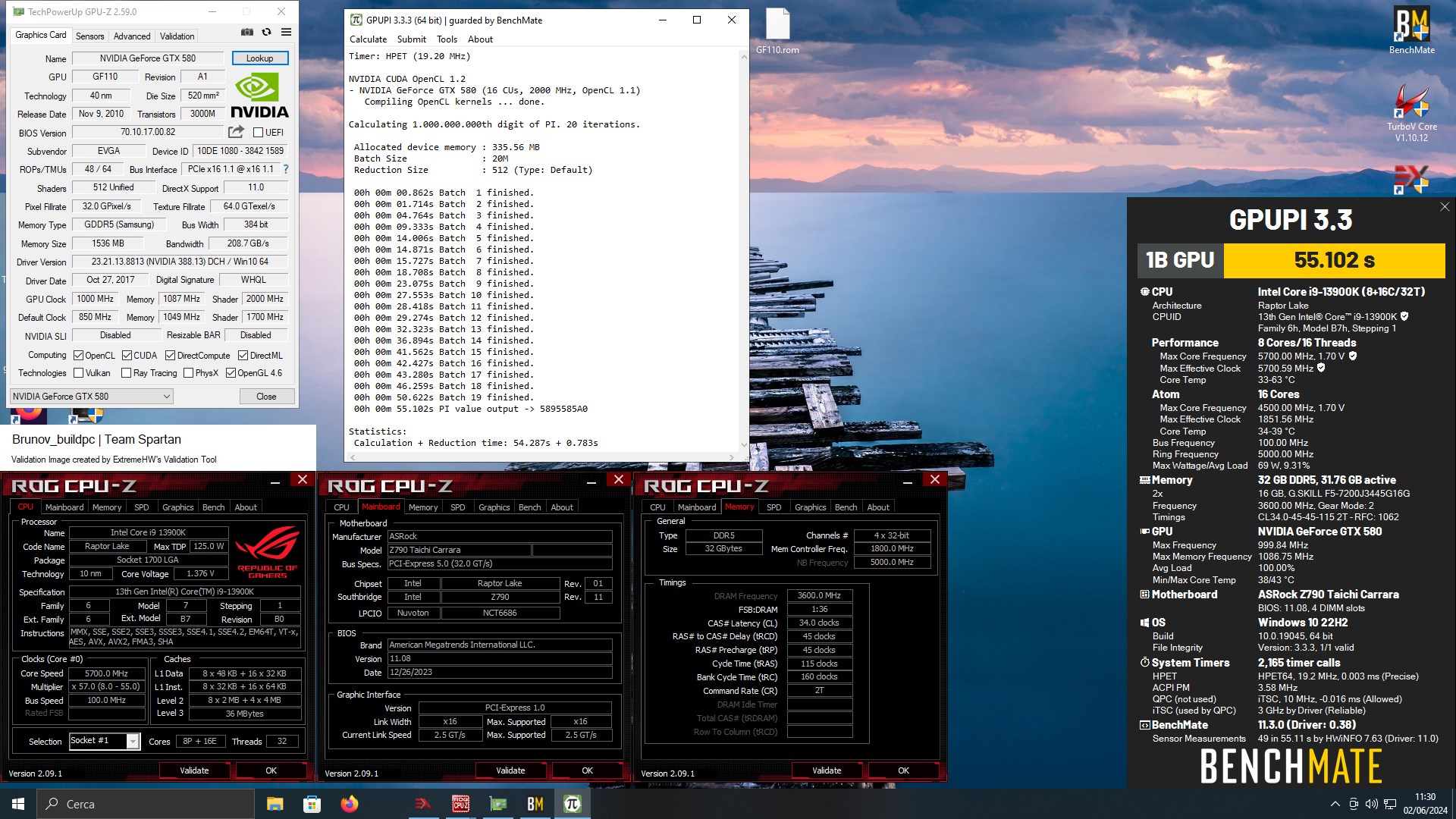
Task: Toggle the UEFI checkbox in GPU-Z
Action: click(x=258, y=132)
